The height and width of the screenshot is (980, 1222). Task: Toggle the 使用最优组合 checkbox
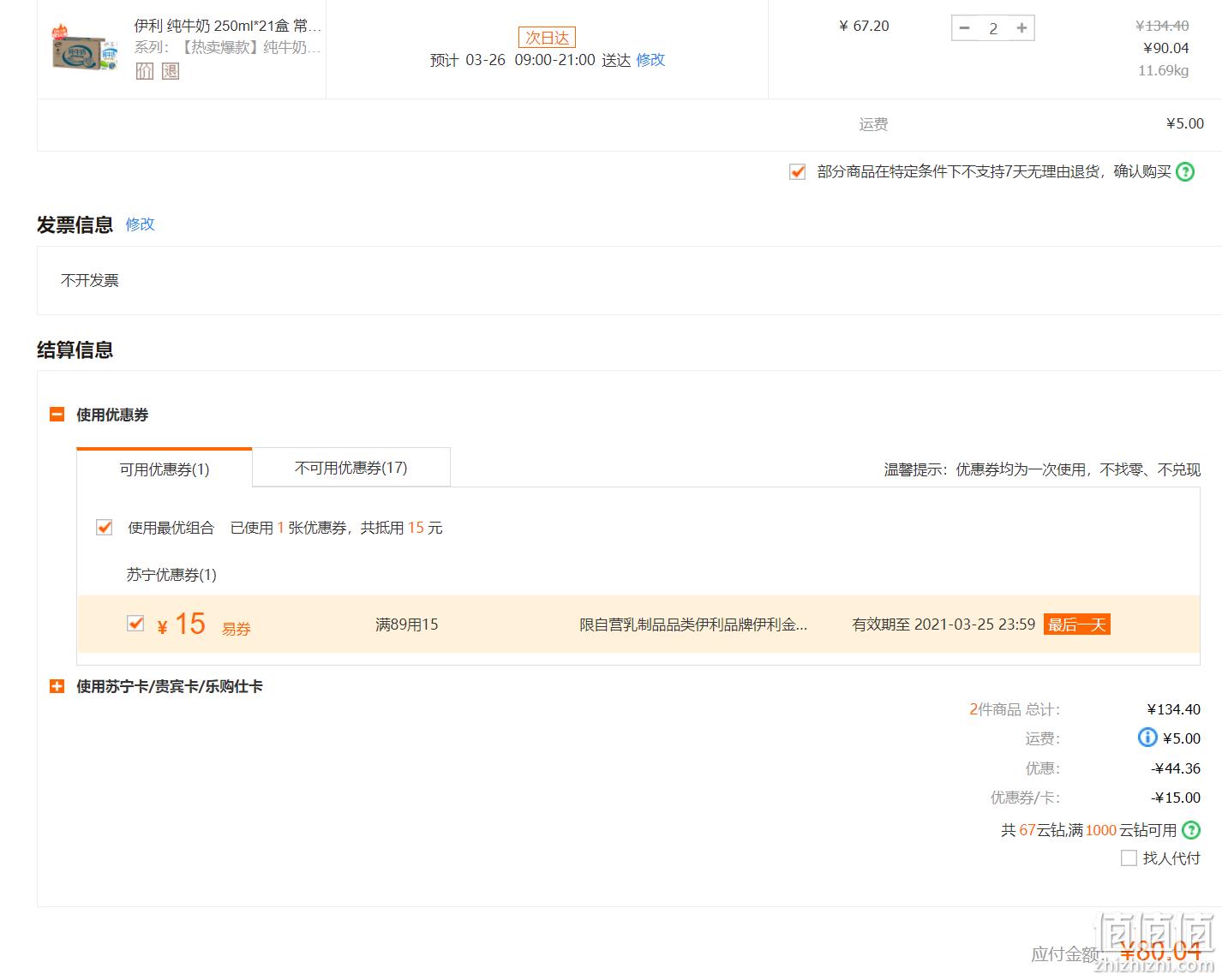(x=104, y=527)
